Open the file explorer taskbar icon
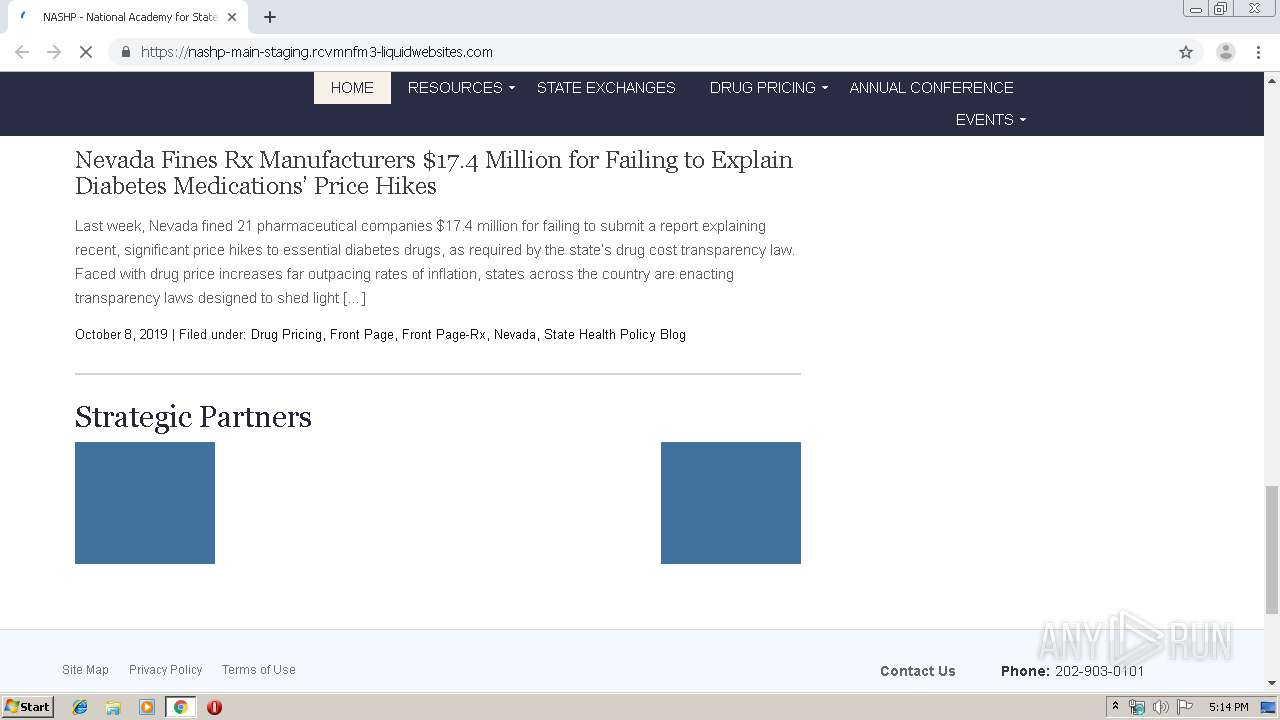The width and height of the screenshot is (1280, 720). click(113, 707)
